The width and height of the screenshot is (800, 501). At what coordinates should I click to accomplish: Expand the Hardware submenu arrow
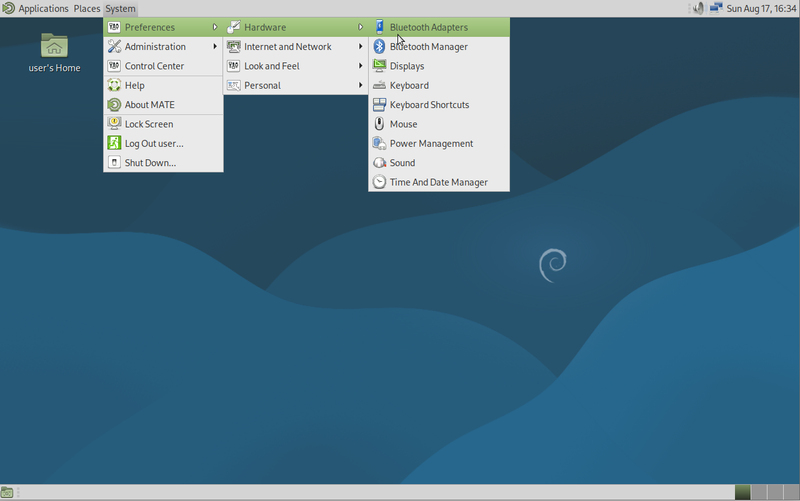(360, 27)
